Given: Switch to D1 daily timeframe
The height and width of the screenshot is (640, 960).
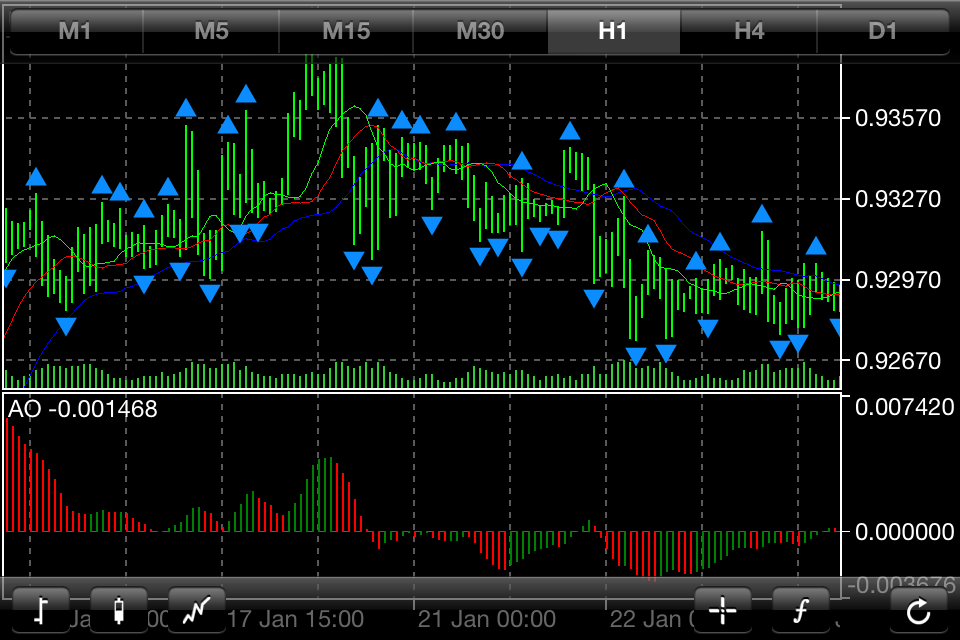Looking at the screenshot, I should (x=883, y=31).
